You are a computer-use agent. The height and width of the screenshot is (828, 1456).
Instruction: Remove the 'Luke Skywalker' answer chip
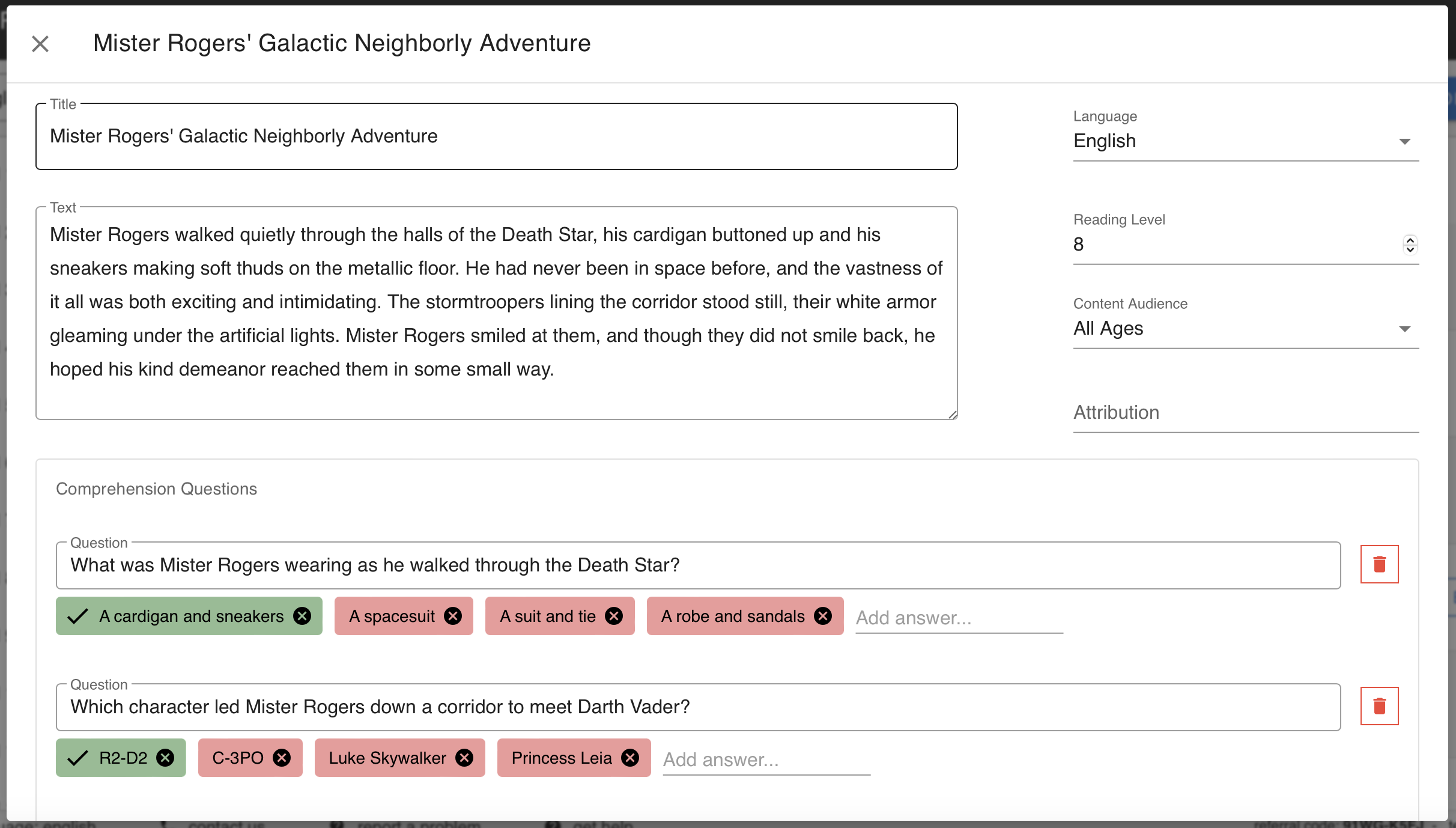[464, 758]
